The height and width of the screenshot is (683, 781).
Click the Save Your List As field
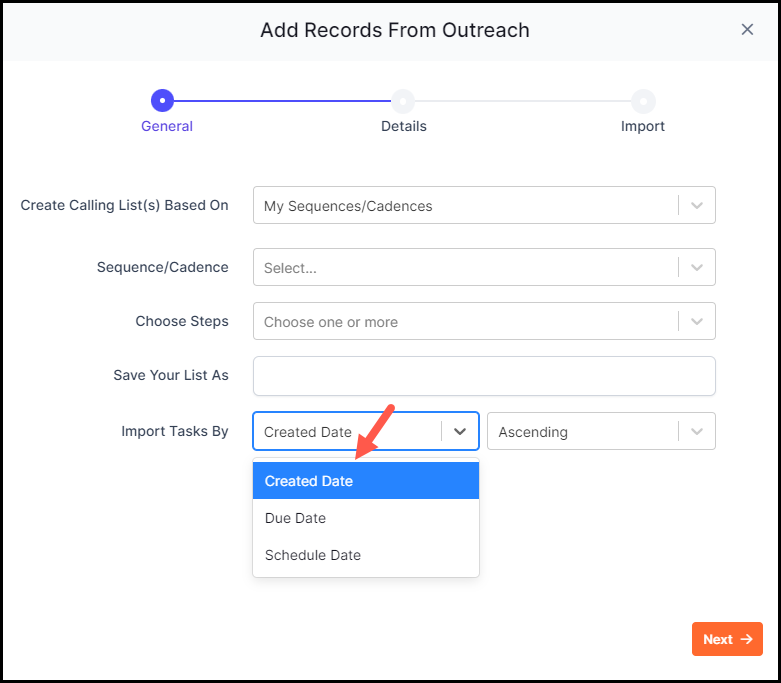[484, 376]
